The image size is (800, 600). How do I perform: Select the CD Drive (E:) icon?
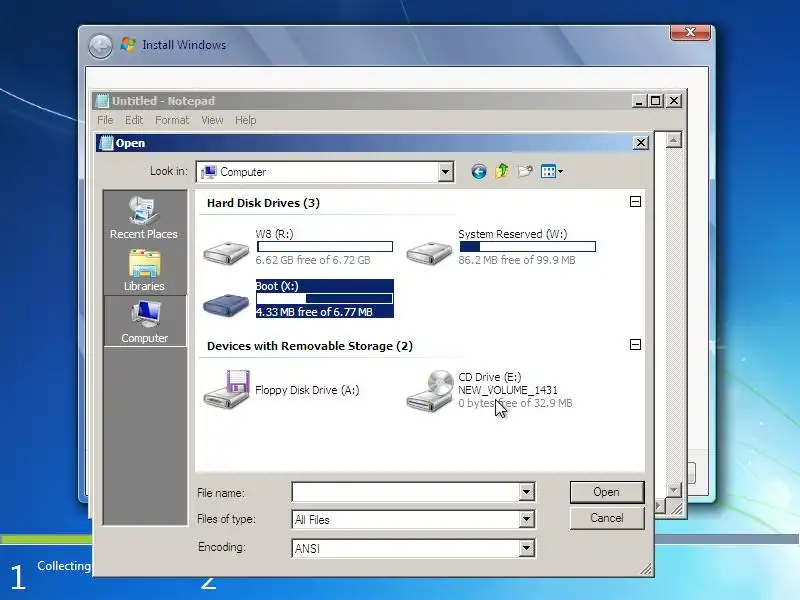point(430,391)
